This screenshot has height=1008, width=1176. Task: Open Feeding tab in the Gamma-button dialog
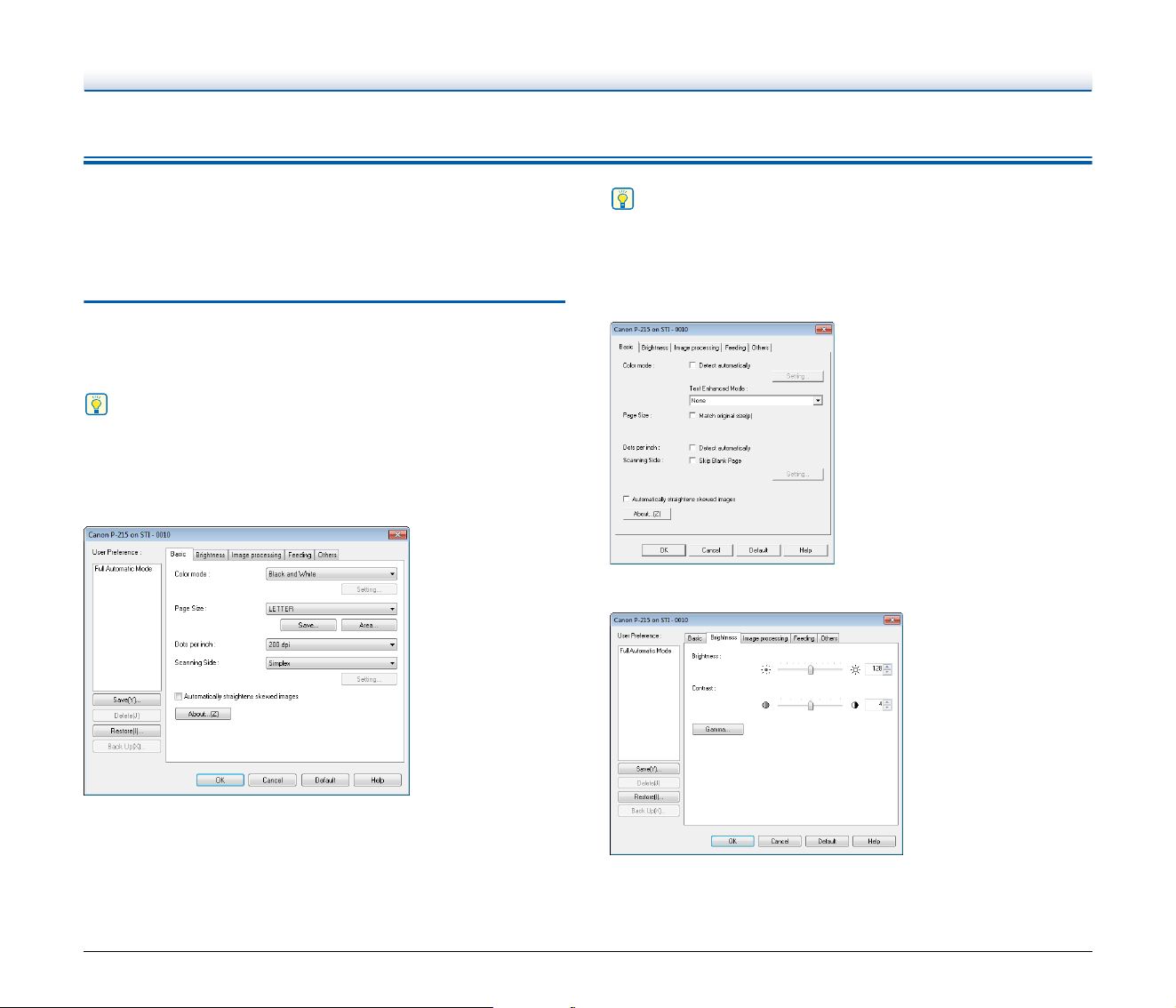(804, 638)
